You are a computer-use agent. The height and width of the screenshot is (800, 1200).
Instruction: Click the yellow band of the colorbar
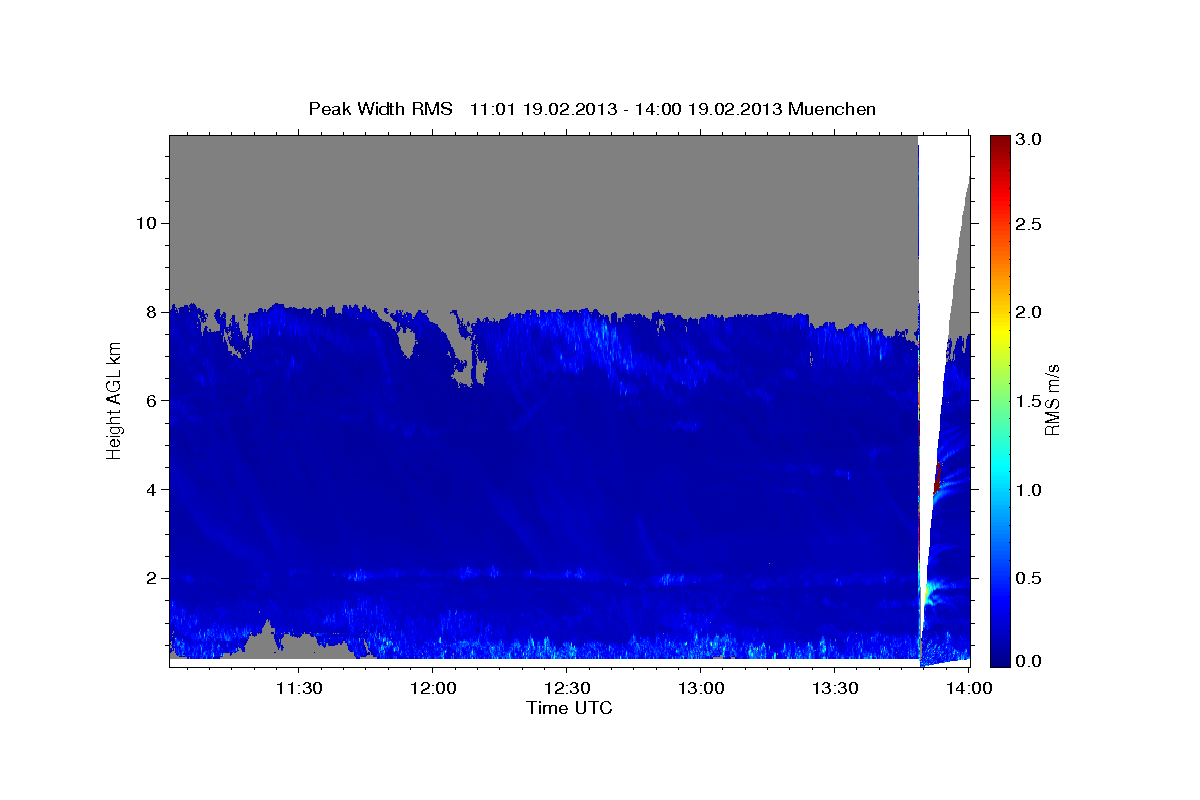(999, 330)
